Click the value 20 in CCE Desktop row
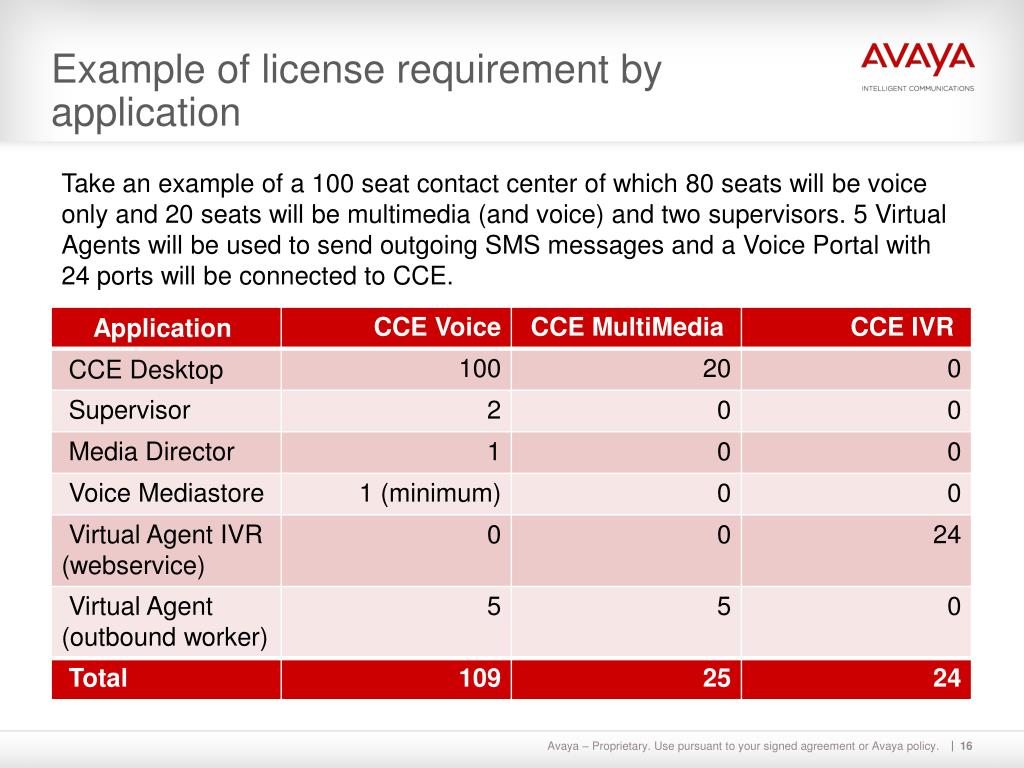This screenshot has width=1024, height=768. point(716,369)
